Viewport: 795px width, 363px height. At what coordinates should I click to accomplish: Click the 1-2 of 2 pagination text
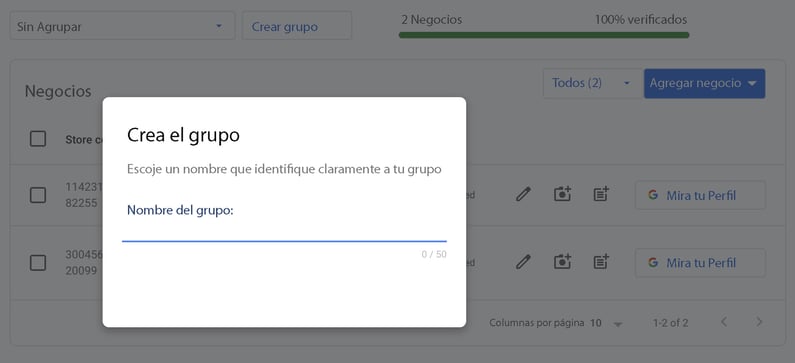tap(670, 323)
